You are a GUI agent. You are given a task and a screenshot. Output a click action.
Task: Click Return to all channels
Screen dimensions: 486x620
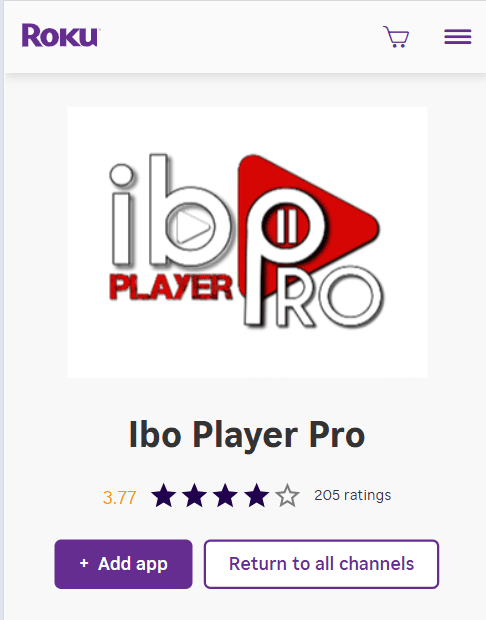[321, 564]
